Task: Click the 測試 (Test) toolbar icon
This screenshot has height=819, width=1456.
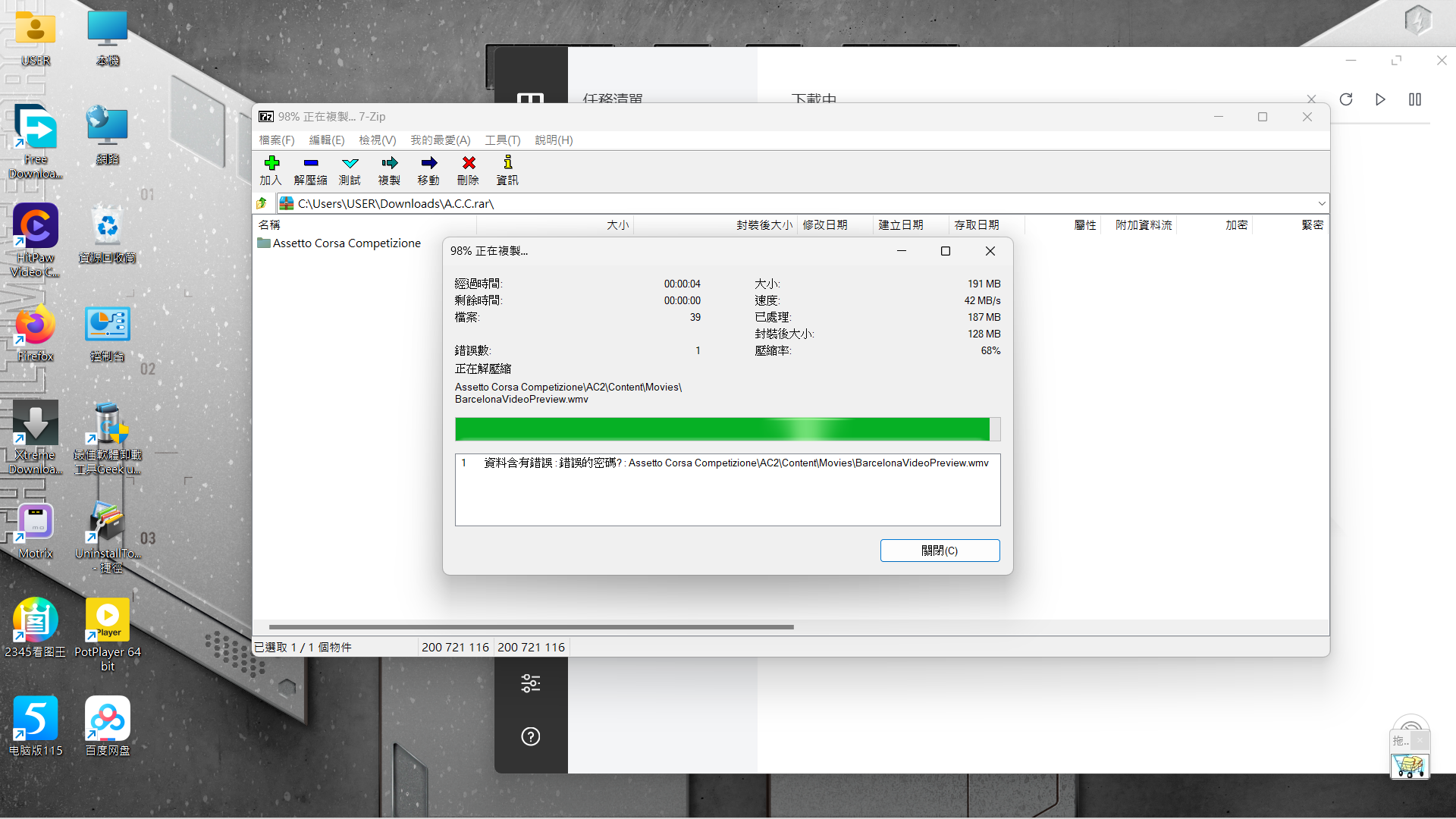Action: point(350,163)
